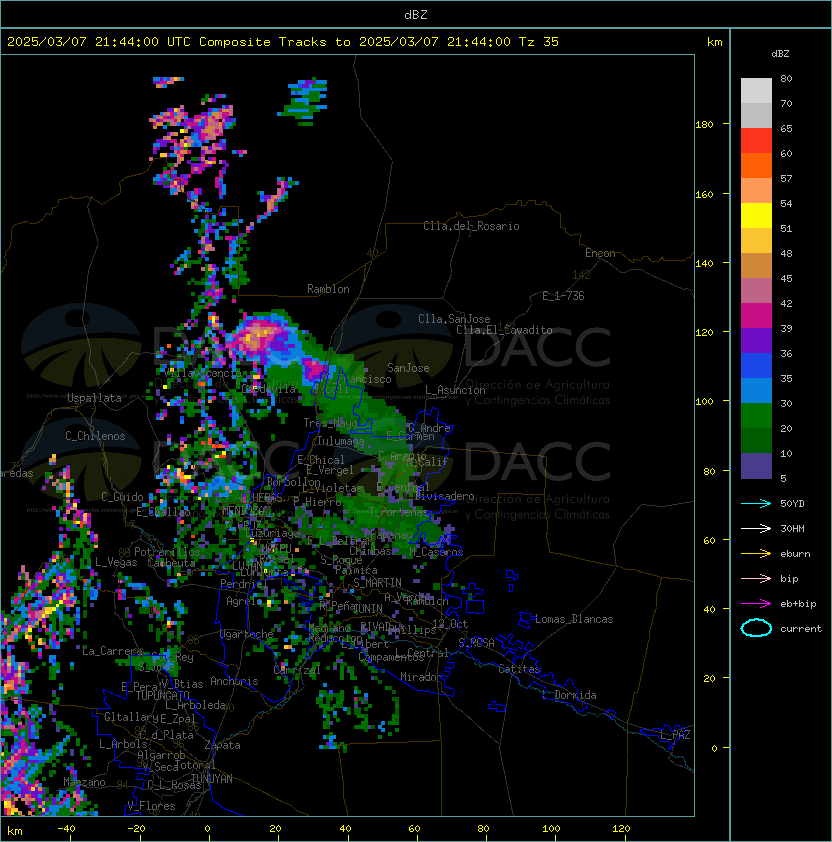This screenshot has height=842, width=832.
Task: Click the Mirador place label
Action: 422,677
